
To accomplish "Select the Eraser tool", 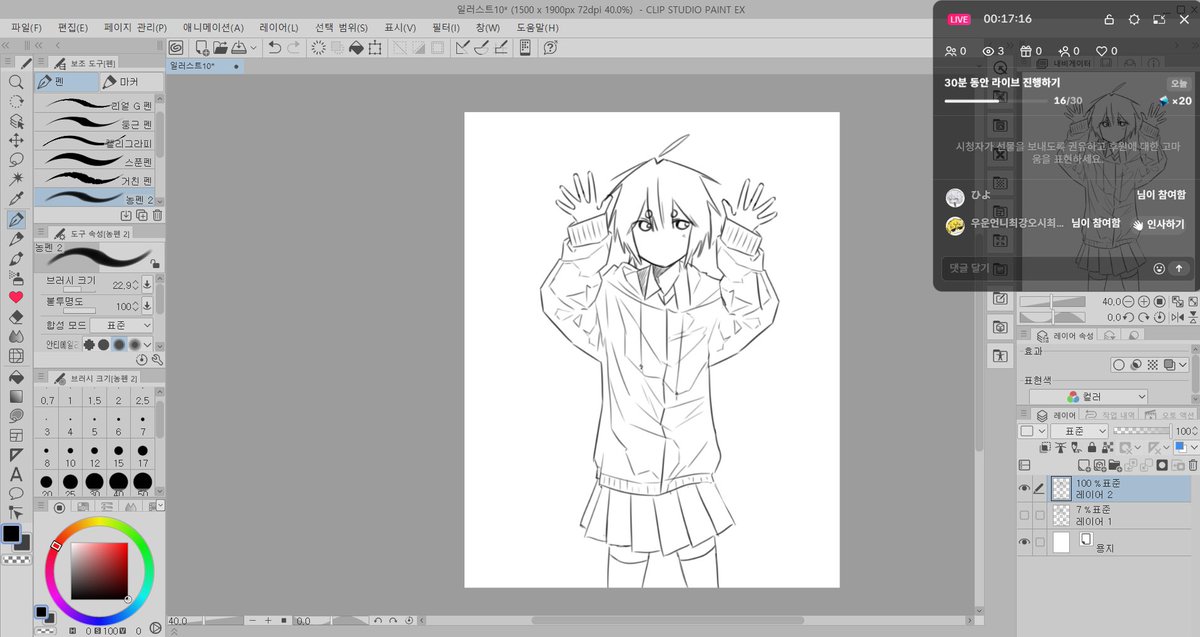I will (16, 316).
